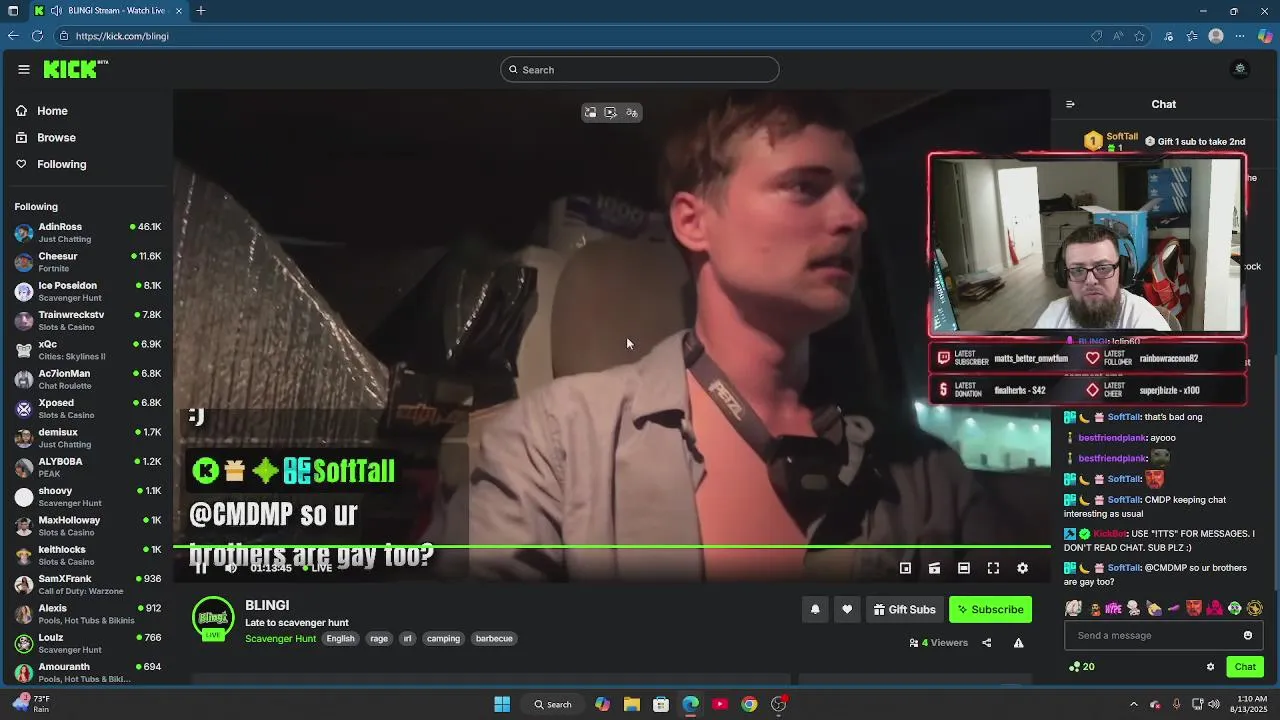Show hidden system tray icons
Image resolution: width=1280 pixels, height=720 pixels.
point(1133,704)
